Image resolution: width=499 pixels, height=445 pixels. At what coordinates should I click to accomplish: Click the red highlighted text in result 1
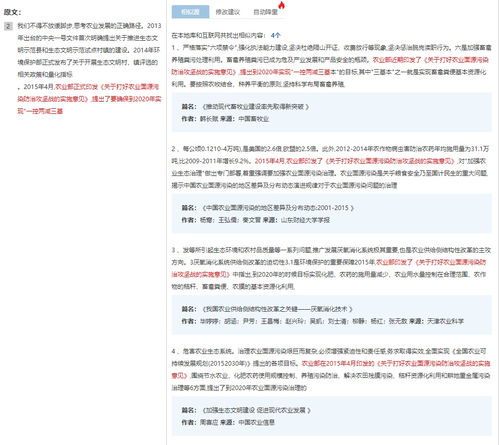[330, 66]
